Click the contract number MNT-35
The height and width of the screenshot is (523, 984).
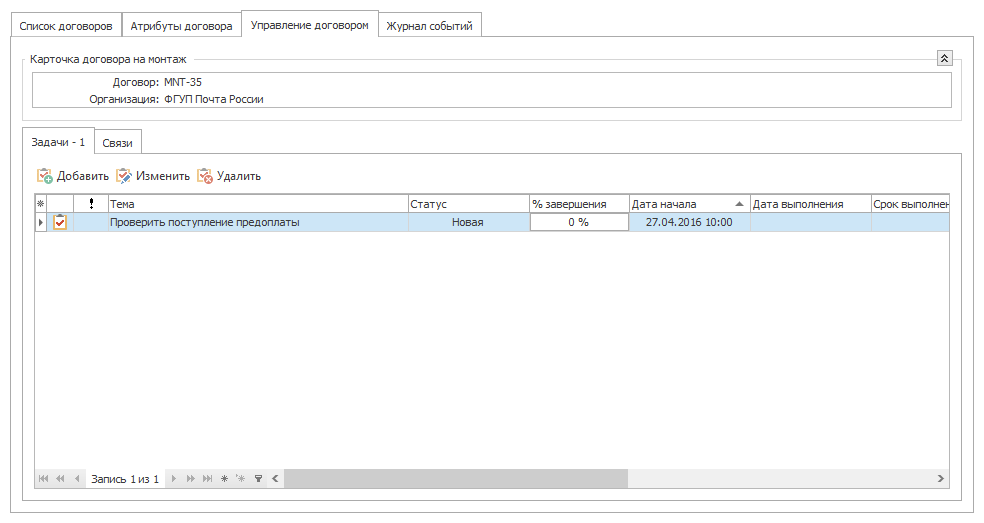(x=183, y=82)
